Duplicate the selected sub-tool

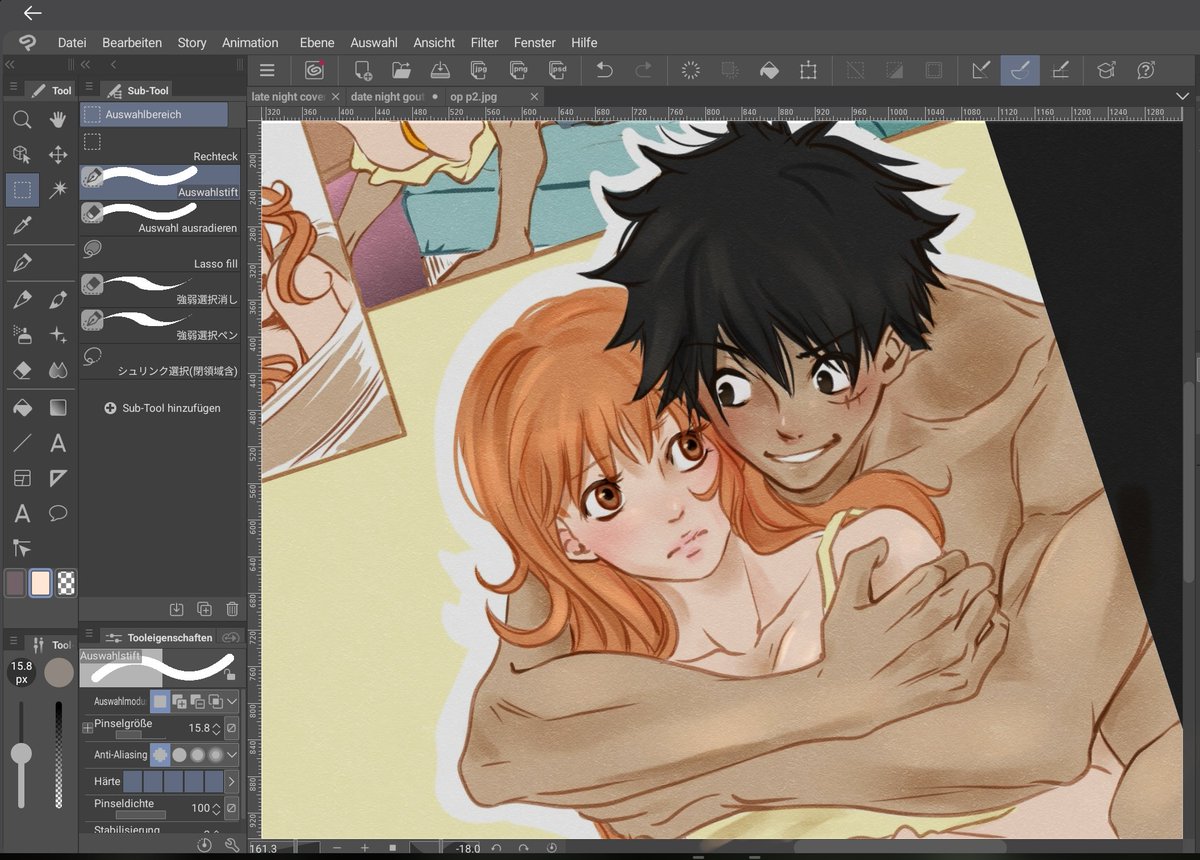204,609
